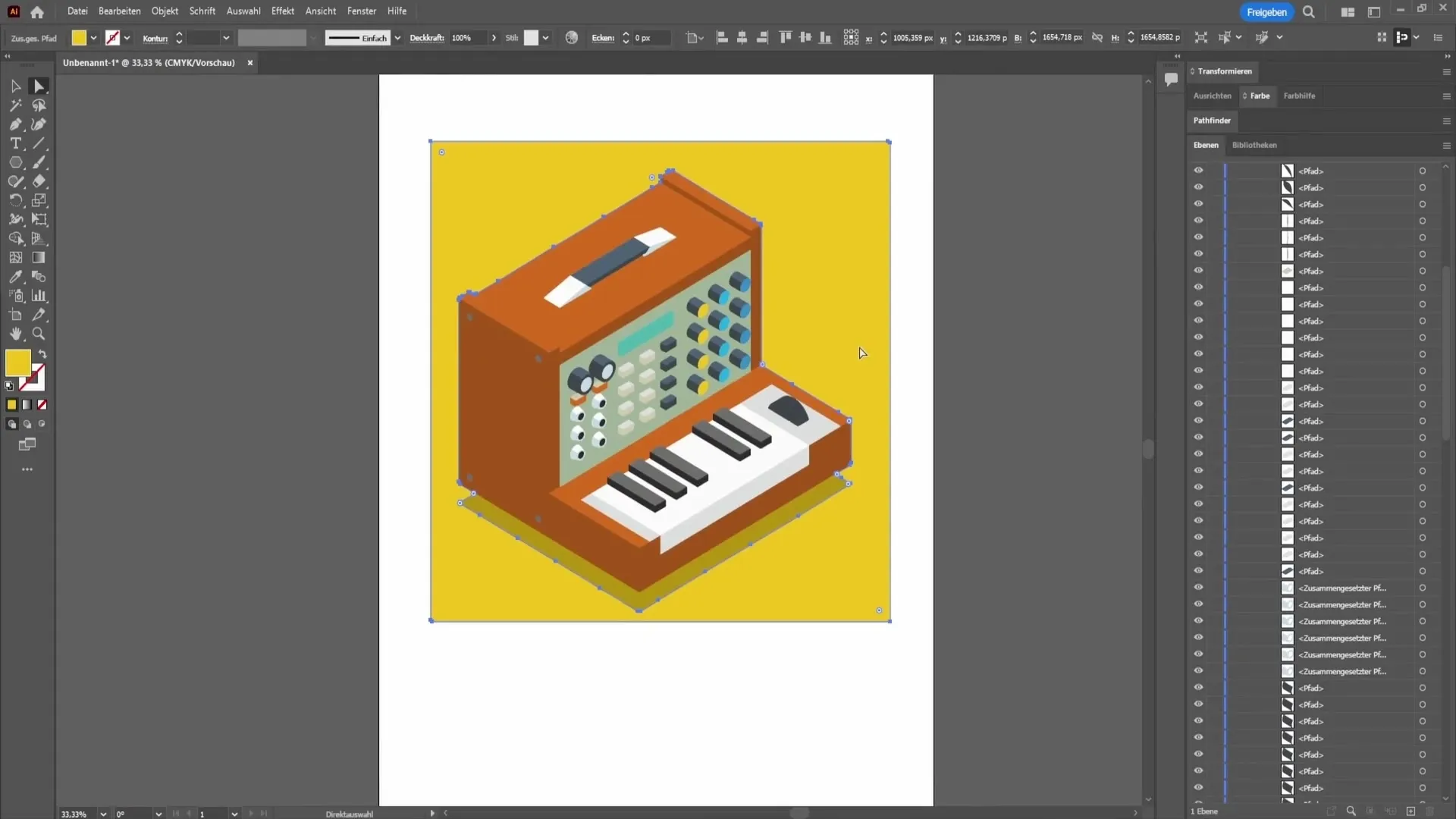Open the brush definition Einfach dropdown
The width and height of the screenshot is (1456, 819).
[397, 38]
